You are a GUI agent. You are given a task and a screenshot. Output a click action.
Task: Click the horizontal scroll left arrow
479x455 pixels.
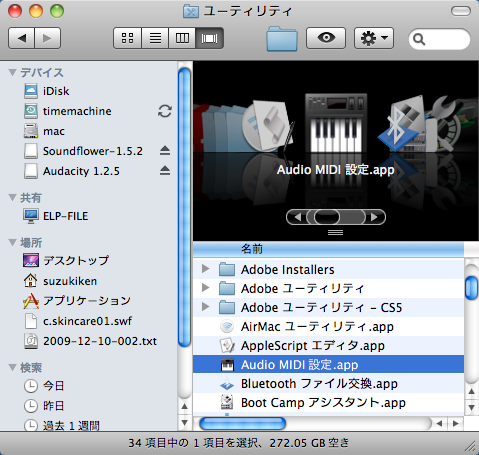440,424
